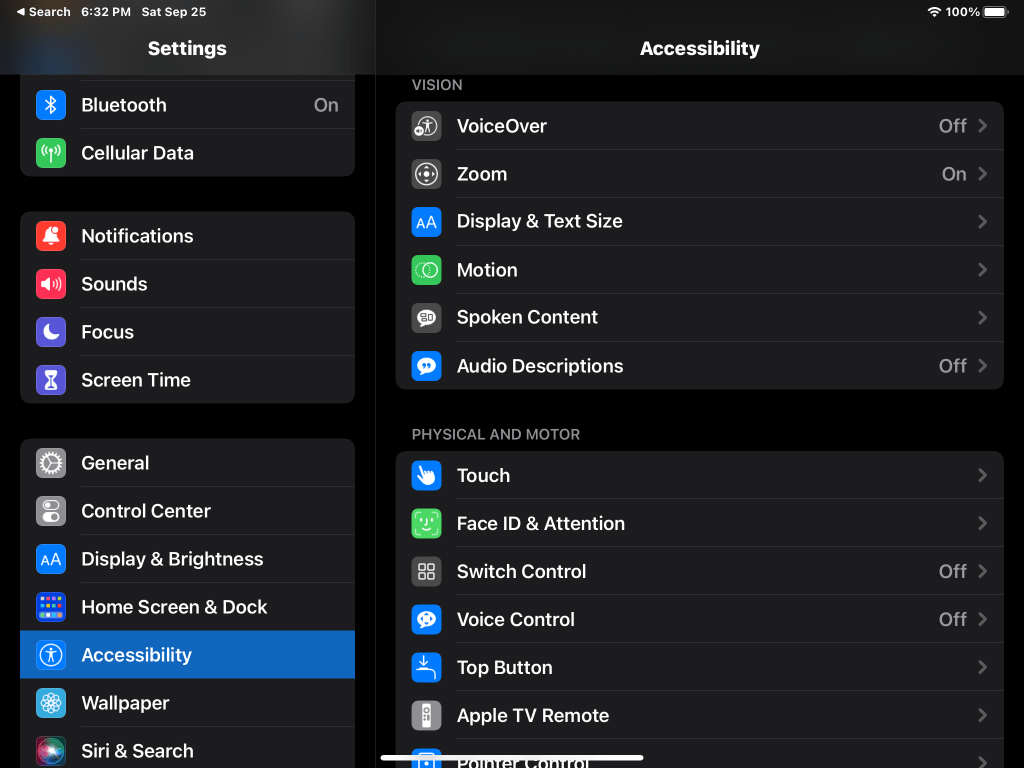Select the Touch settings icon
Viewport: 1024px width, 768px height.
tap(427, 475)
